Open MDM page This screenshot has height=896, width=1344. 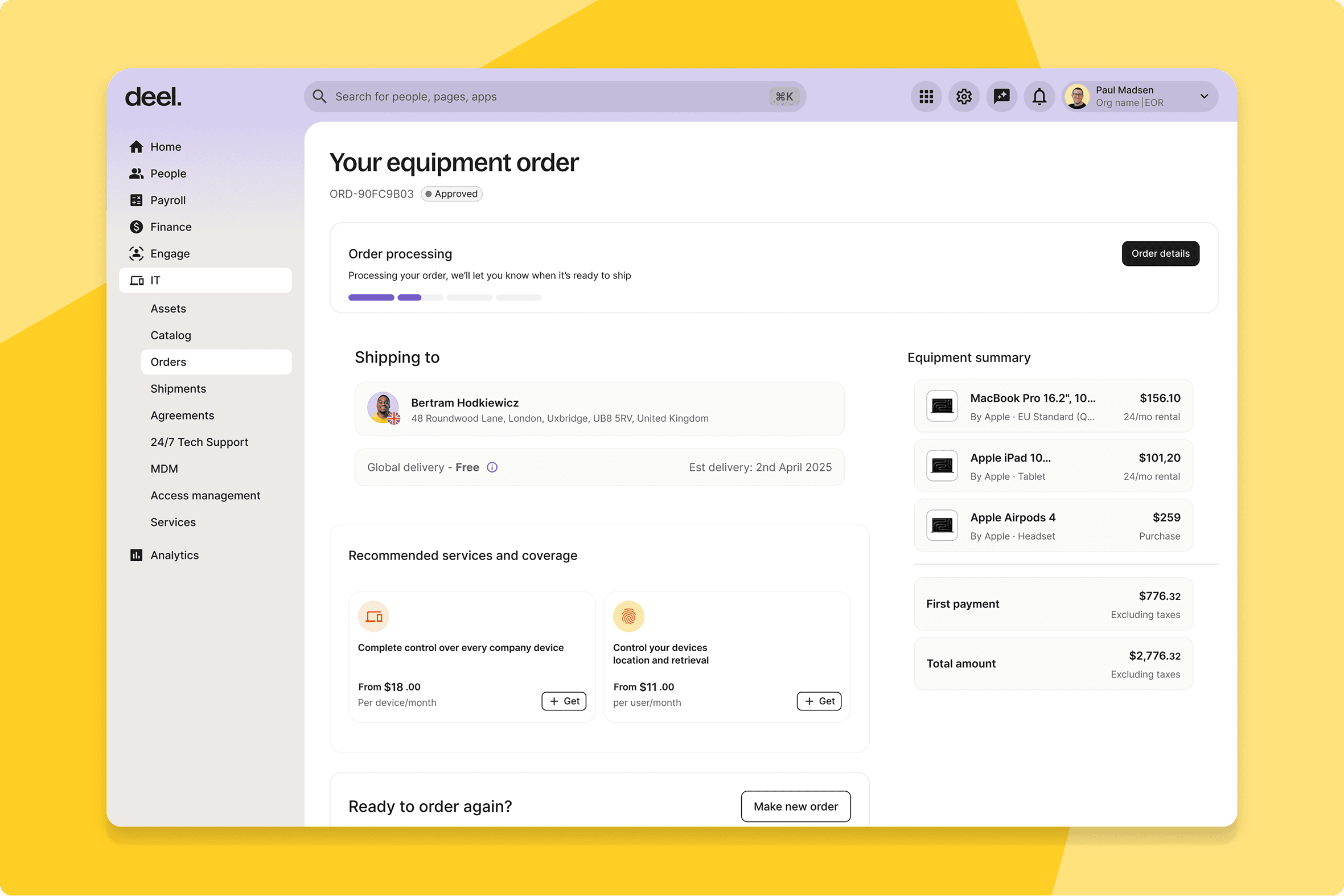216,469
